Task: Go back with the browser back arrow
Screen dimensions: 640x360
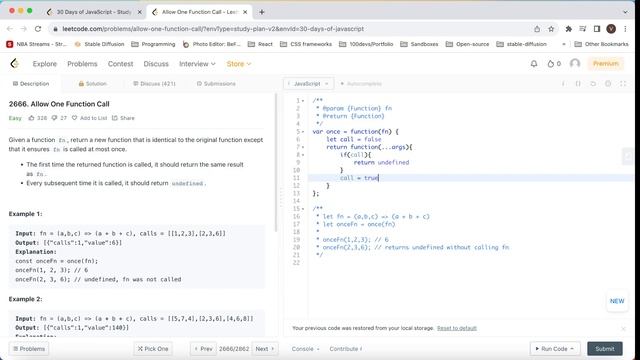Action: point(10,29)
